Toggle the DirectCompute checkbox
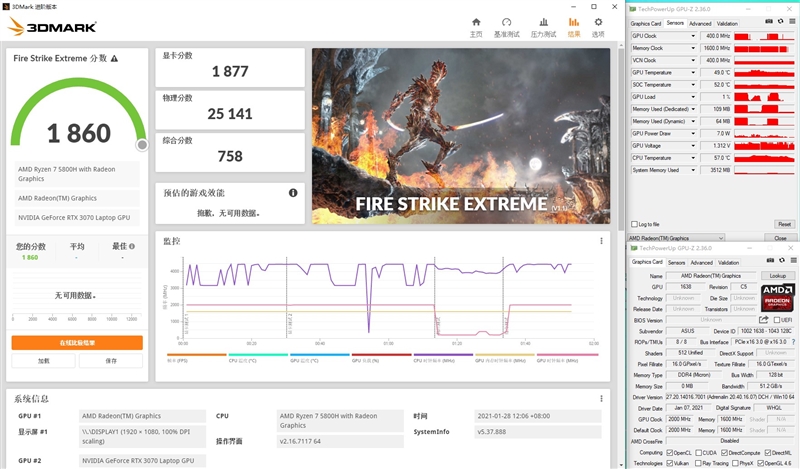The width and height of the screenshot is (800, 469). [724, 453]
